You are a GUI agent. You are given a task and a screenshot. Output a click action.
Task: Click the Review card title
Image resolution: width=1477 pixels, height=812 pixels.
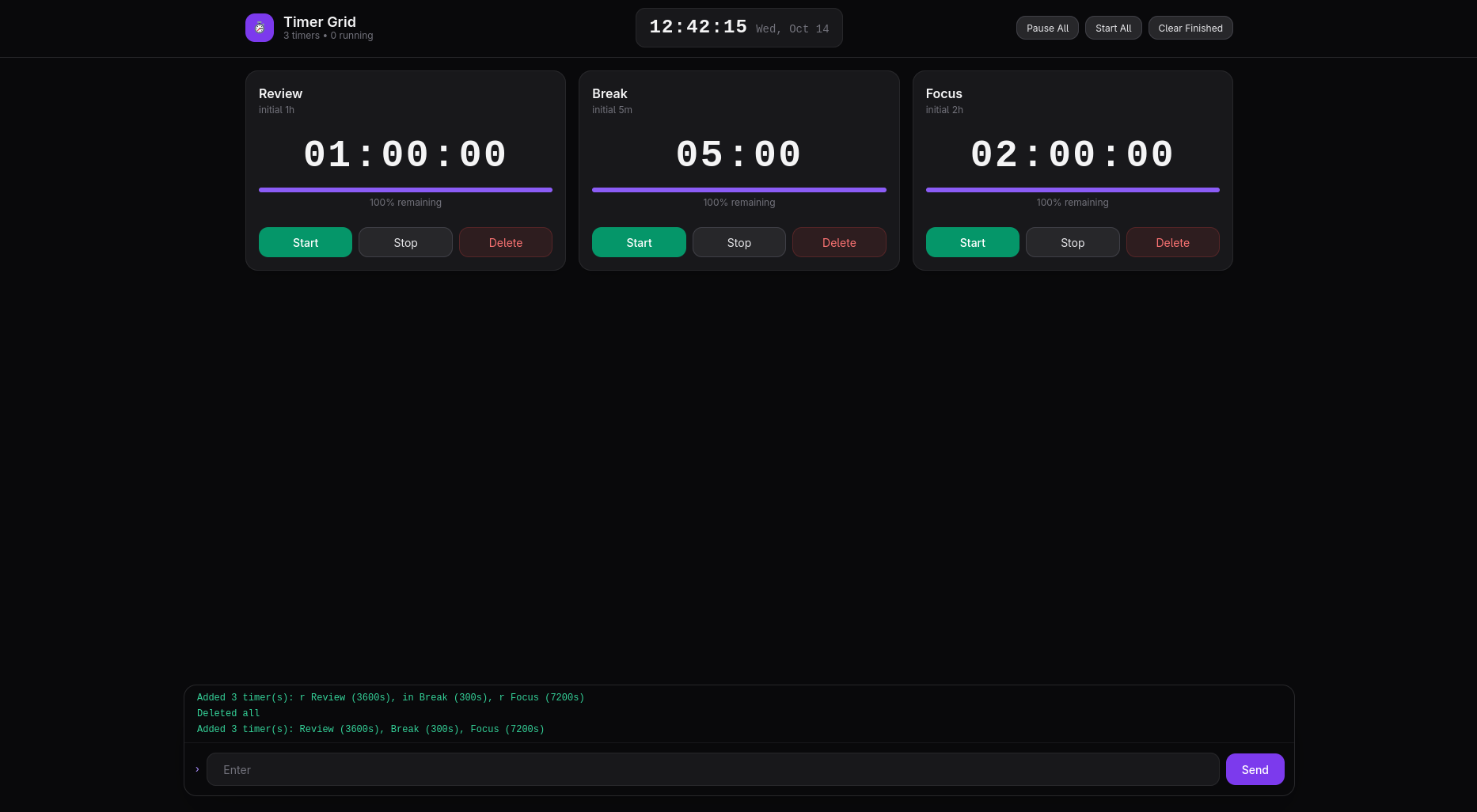[280, 93]
